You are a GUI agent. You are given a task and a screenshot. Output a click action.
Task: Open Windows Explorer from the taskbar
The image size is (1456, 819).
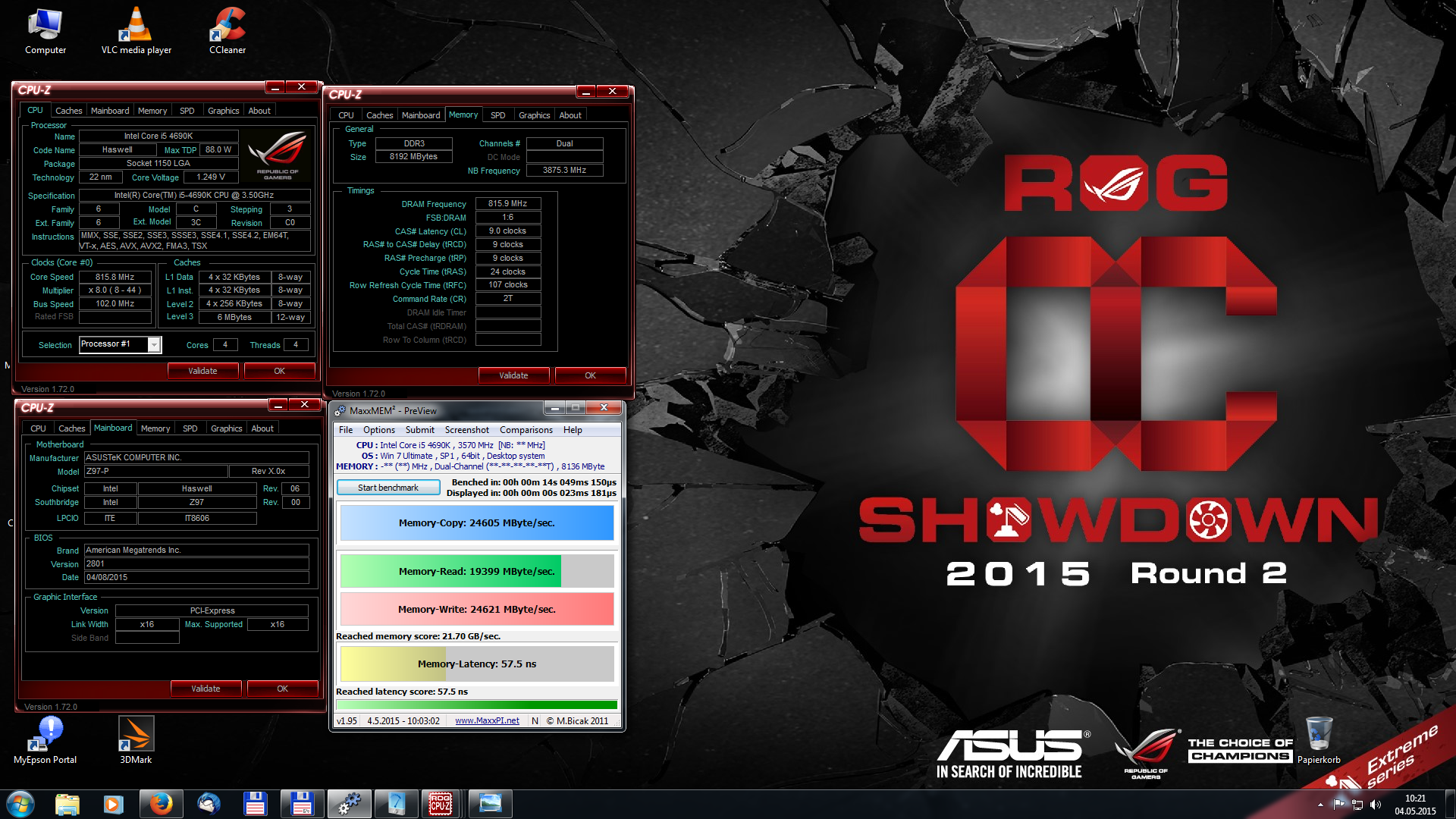pyautogui.click(x=67, y=804)
